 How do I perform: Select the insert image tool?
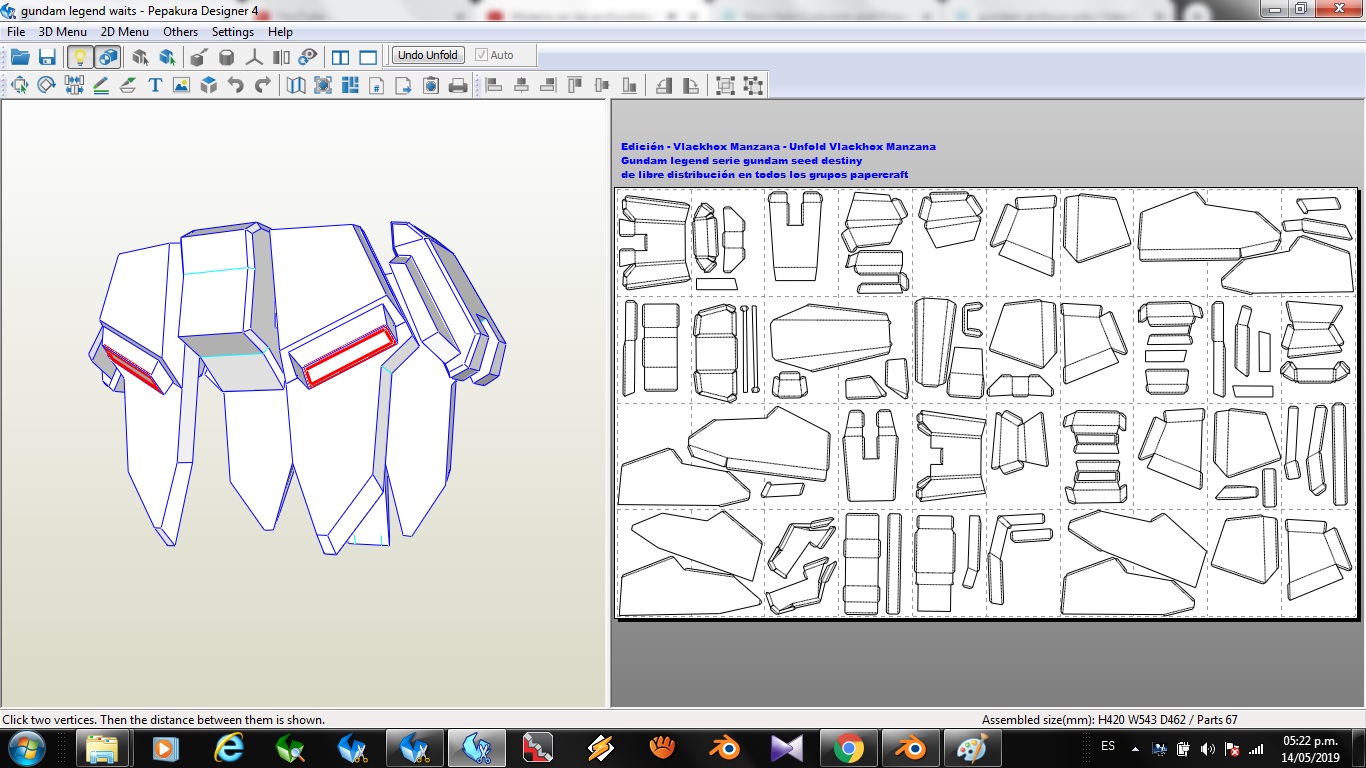[x=181, y=85]
